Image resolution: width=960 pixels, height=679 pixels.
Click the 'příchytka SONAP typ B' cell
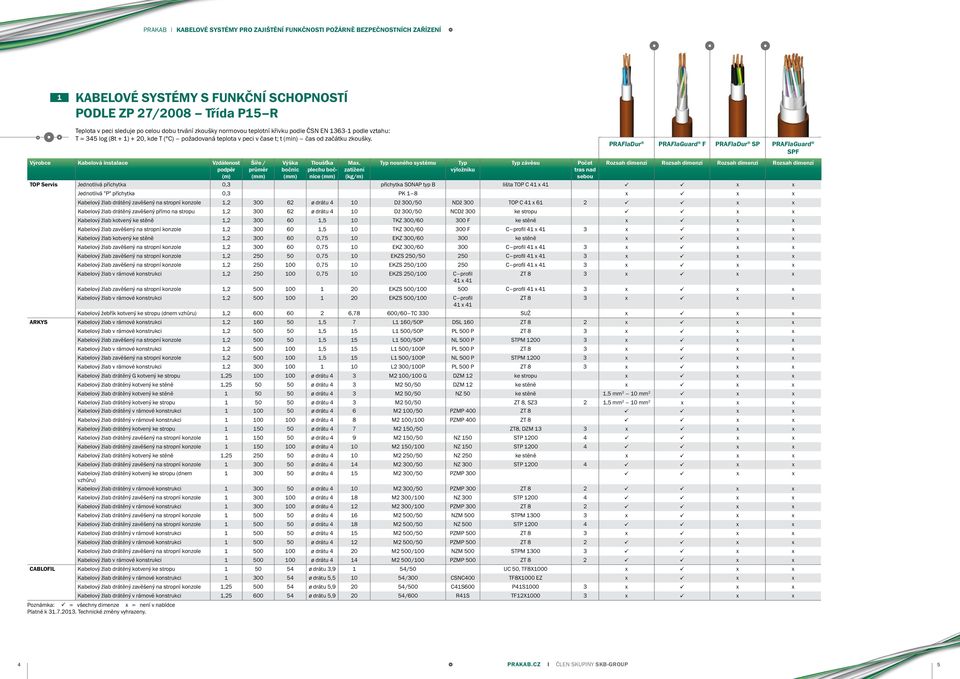[408, 184]
